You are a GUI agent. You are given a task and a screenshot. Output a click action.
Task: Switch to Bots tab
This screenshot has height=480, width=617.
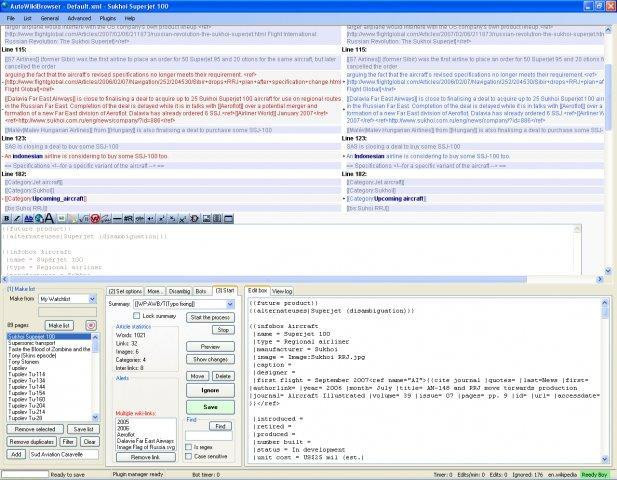[x=201, y=292]
